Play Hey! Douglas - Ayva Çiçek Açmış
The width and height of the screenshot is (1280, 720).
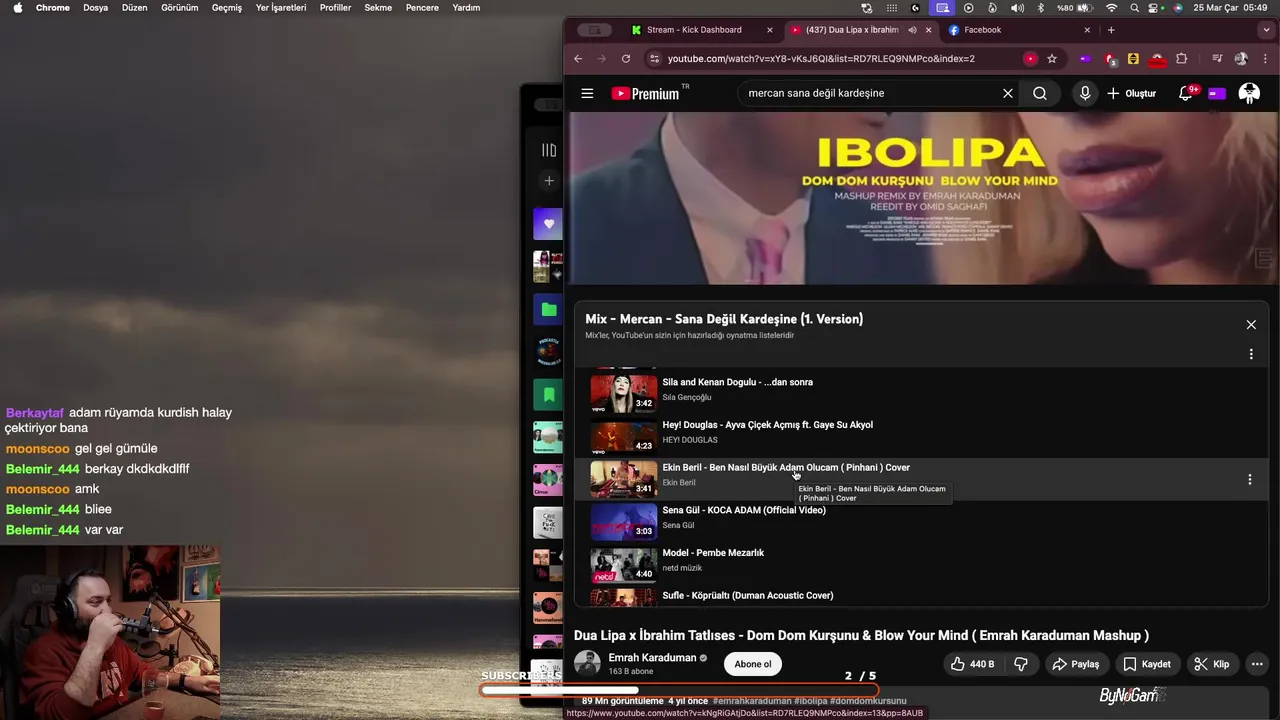tap(767, 425)
